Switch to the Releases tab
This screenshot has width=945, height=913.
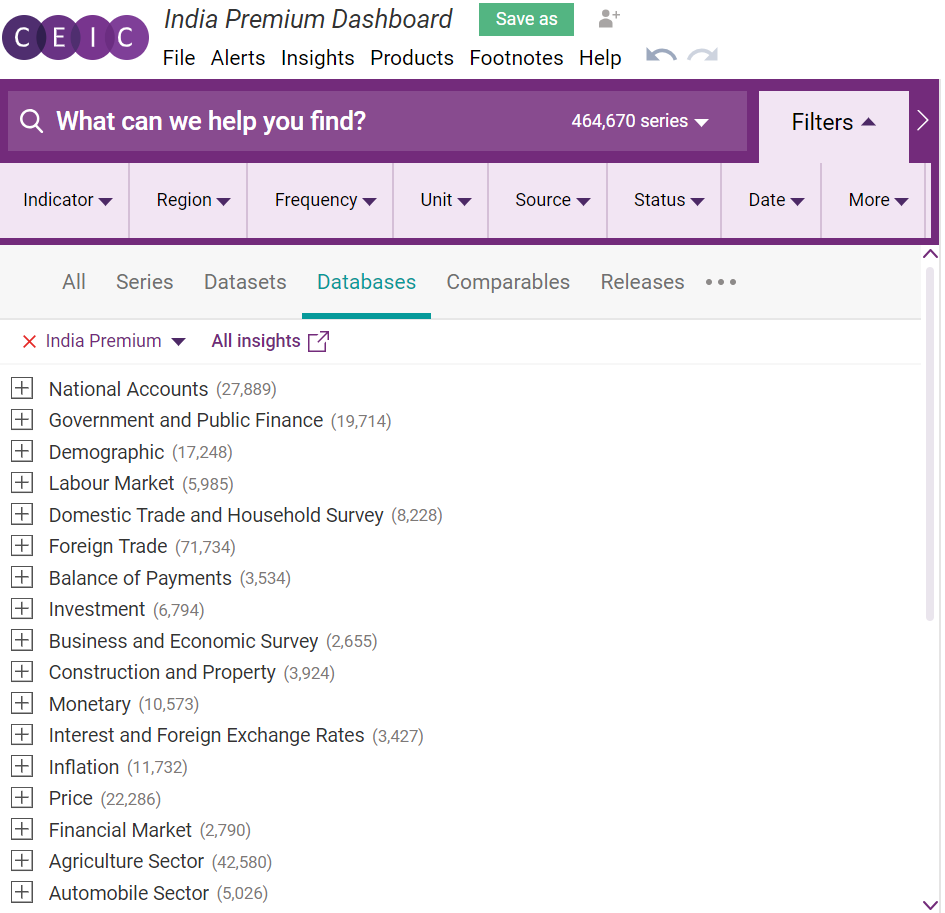tap(642, 282)
